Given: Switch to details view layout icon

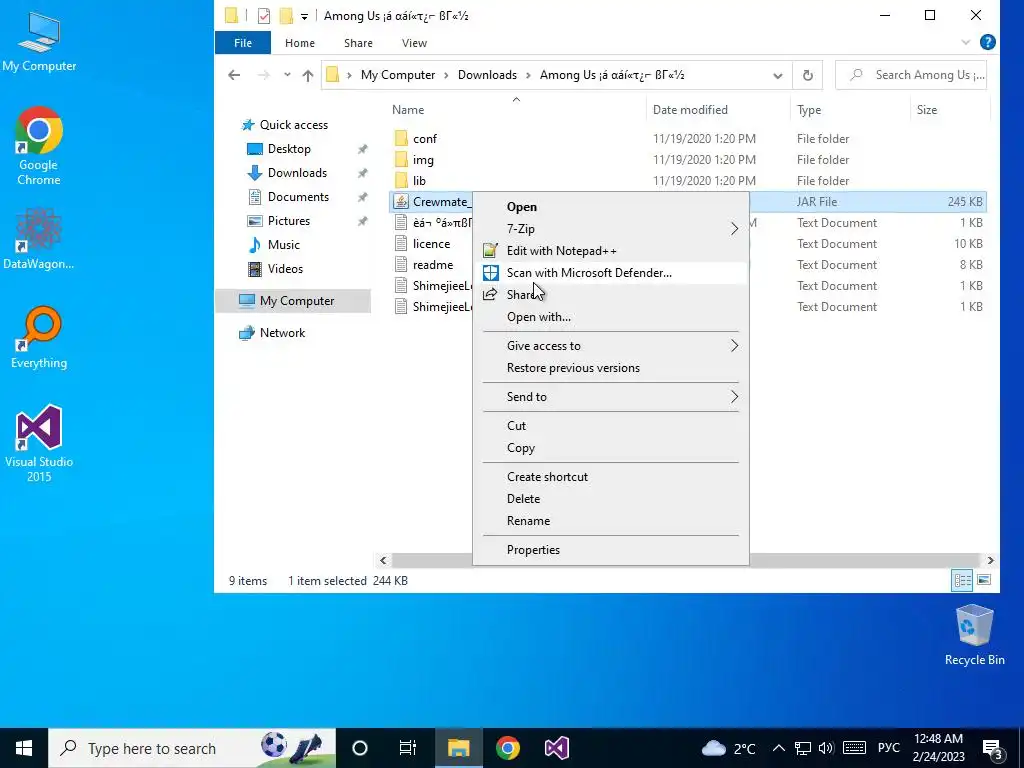Looking at the screenshot, I should point(963,580).
